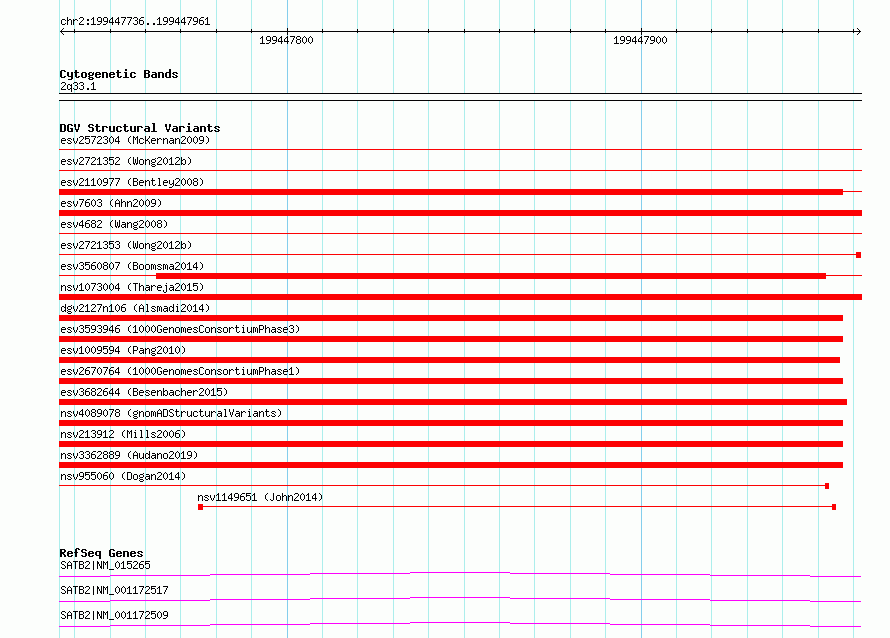This screenshot has width=890, height=638.
Task: Open variant esv2572304 (McKernan2009)
Action: [x=135, y=140]
